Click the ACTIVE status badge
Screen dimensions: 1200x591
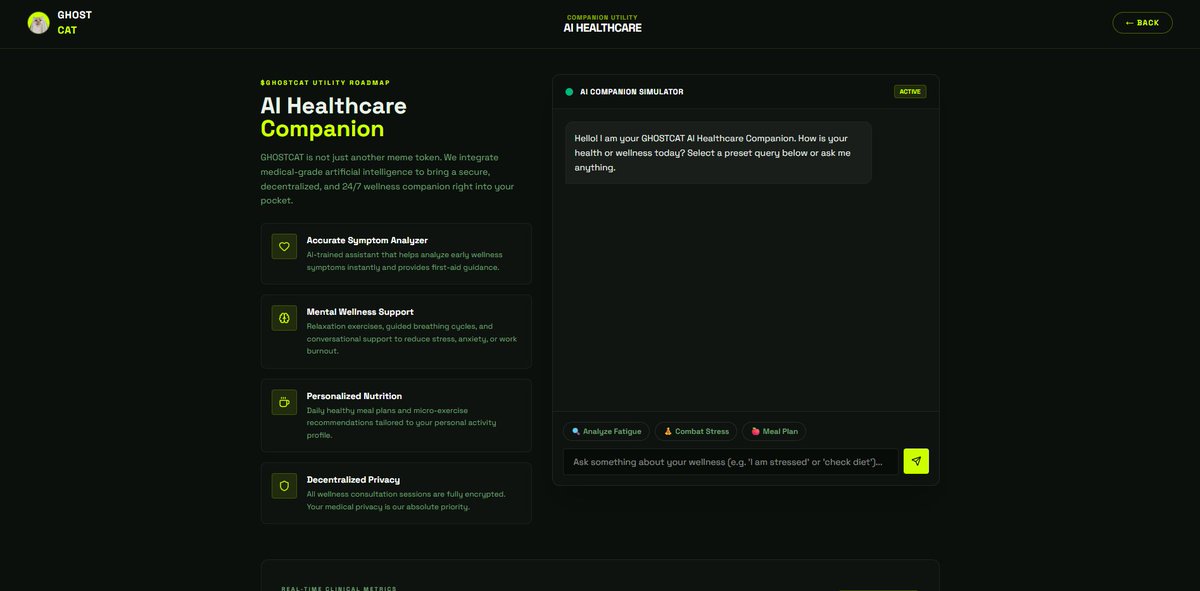click(910, 92)
